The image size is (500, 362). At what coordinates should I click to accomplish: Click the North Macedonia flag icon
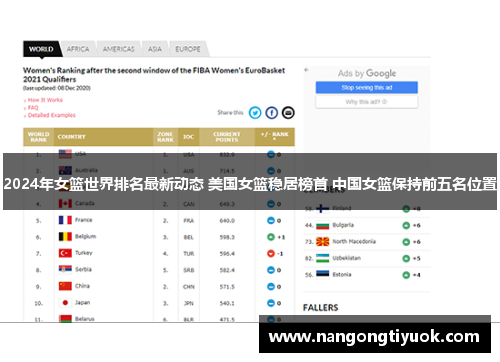pyautogui.click(x=323, y=242)
